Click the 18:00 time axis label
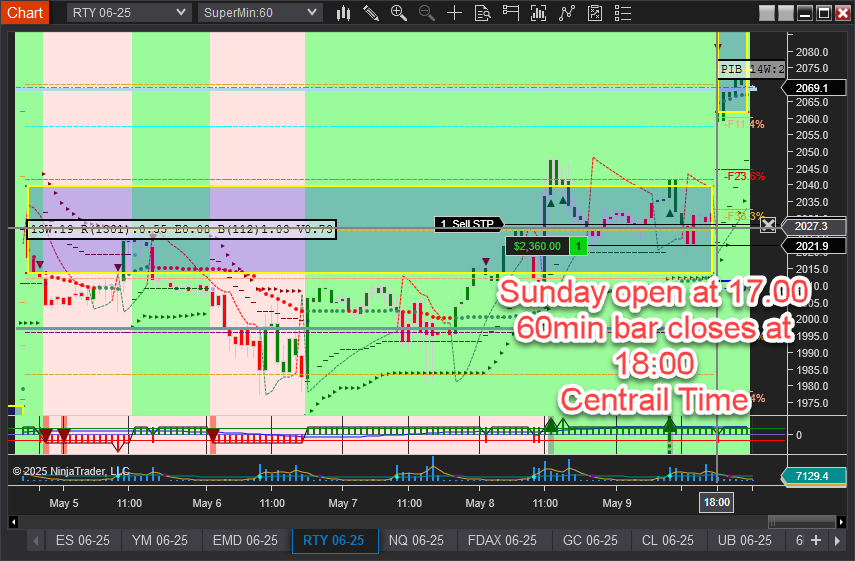The image size is (855, 561). pos(716,502)
